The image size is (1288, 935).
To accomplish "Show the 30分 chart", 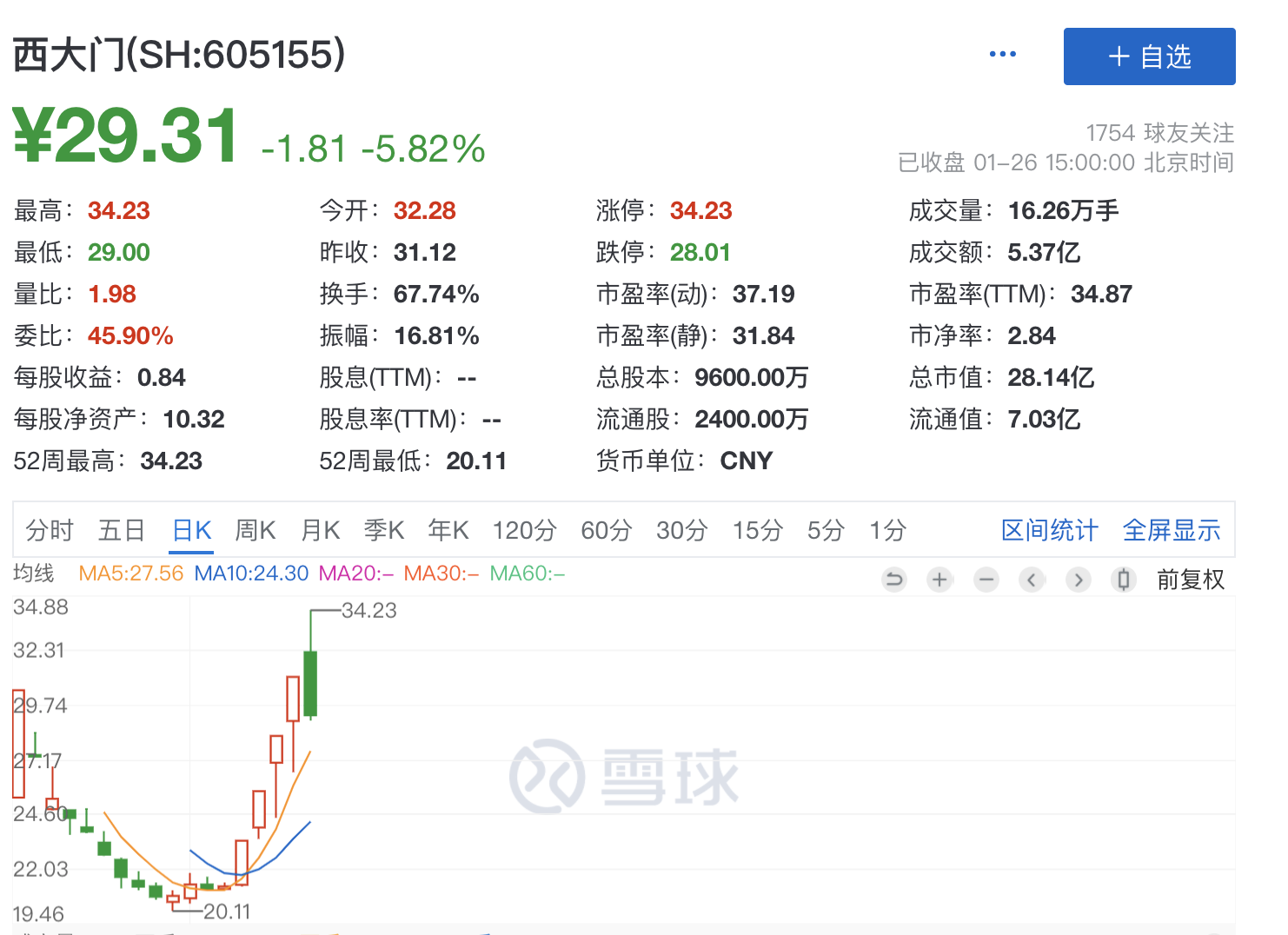I will [681, 530].
